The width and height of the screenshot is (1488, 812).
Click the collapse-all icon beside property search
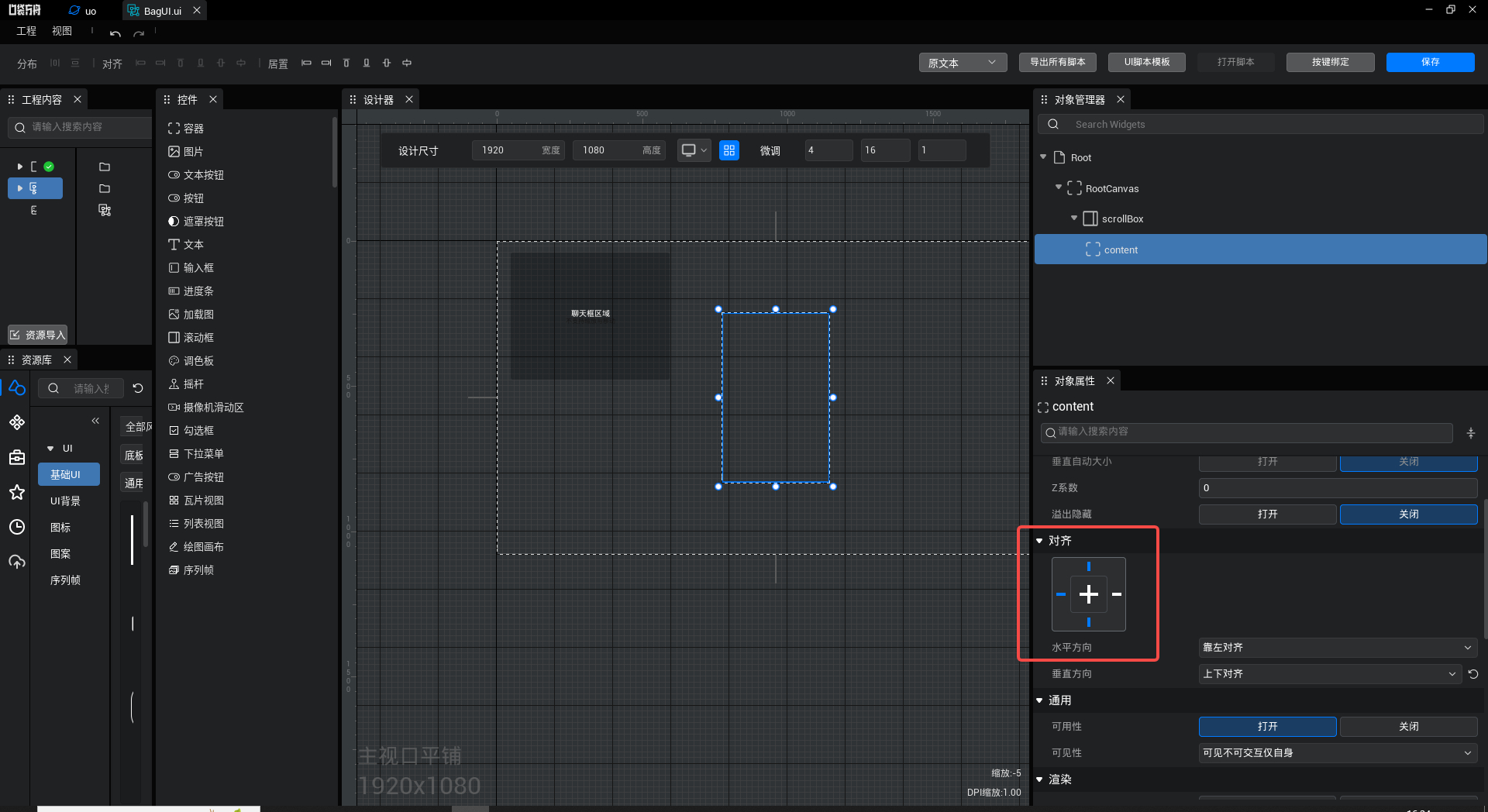pyautogui.click(x=1471, y=433)
